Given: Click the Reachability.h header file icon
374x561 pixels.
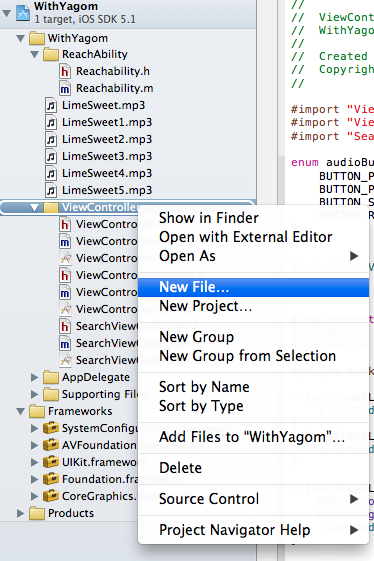Looking at the screenshot, I should [x=65, y=72].
